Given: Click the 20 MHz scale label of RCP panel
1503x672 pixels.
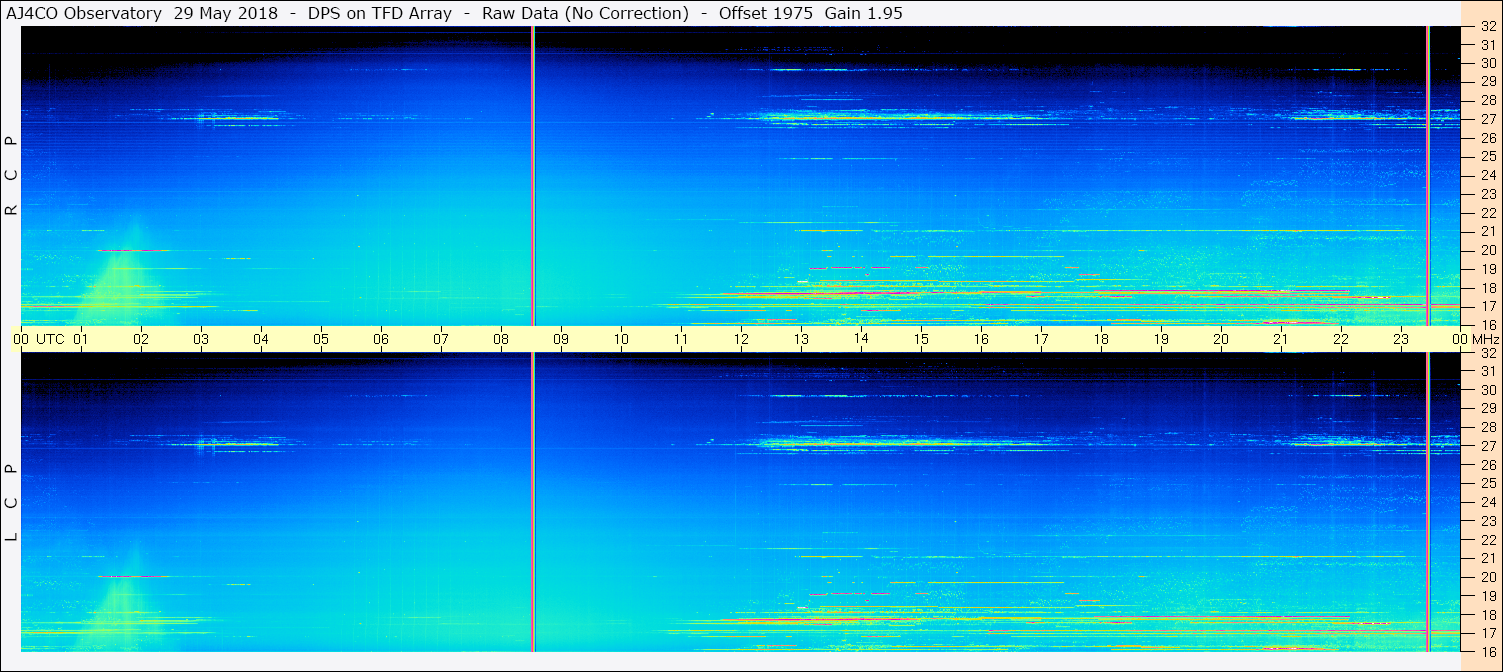Looking at the screenshot, I should coord(1488,250).
